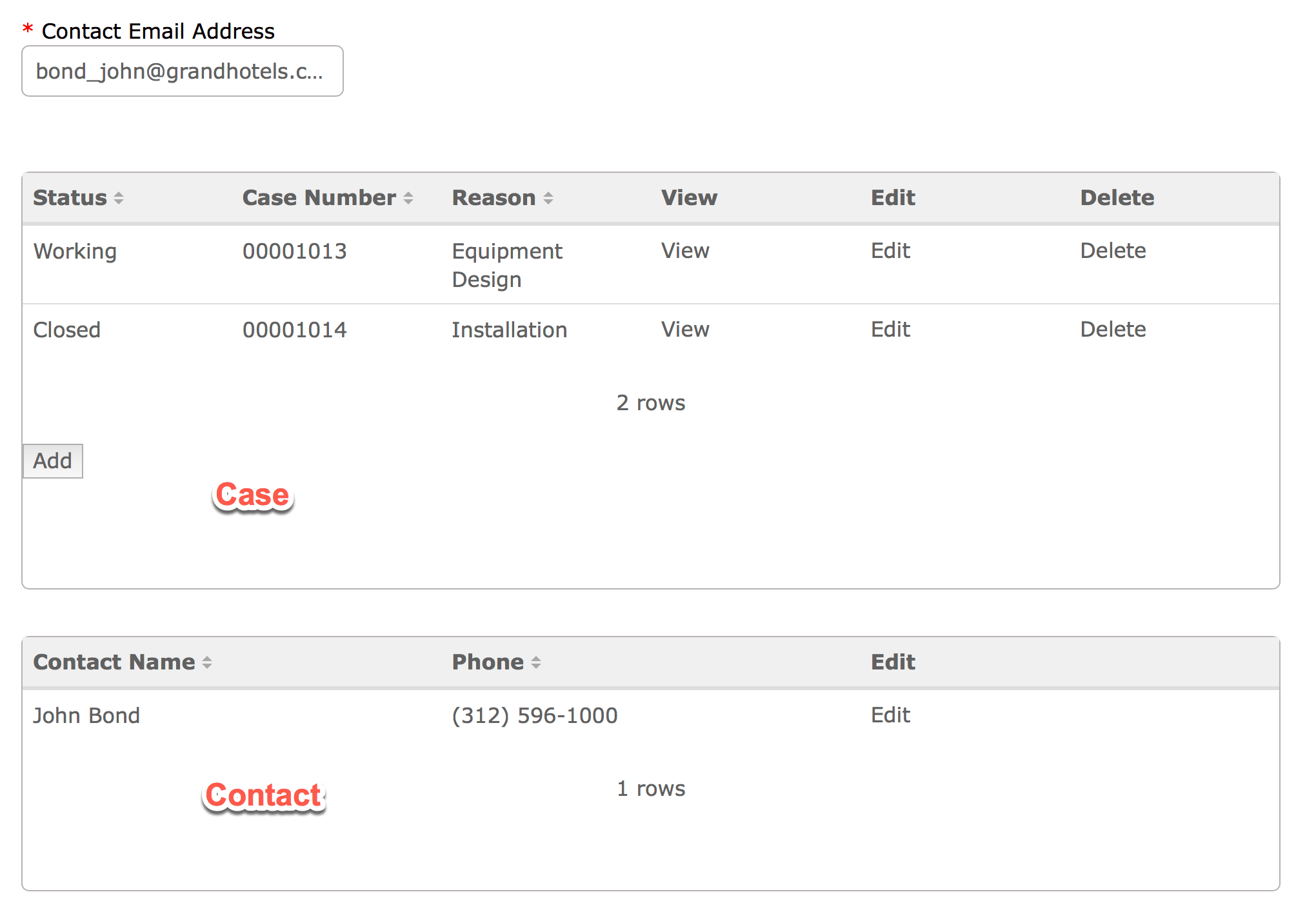Click the Case Number sort arrows
The height and width of the screenshot is (921, 1316).
(408, 198)
